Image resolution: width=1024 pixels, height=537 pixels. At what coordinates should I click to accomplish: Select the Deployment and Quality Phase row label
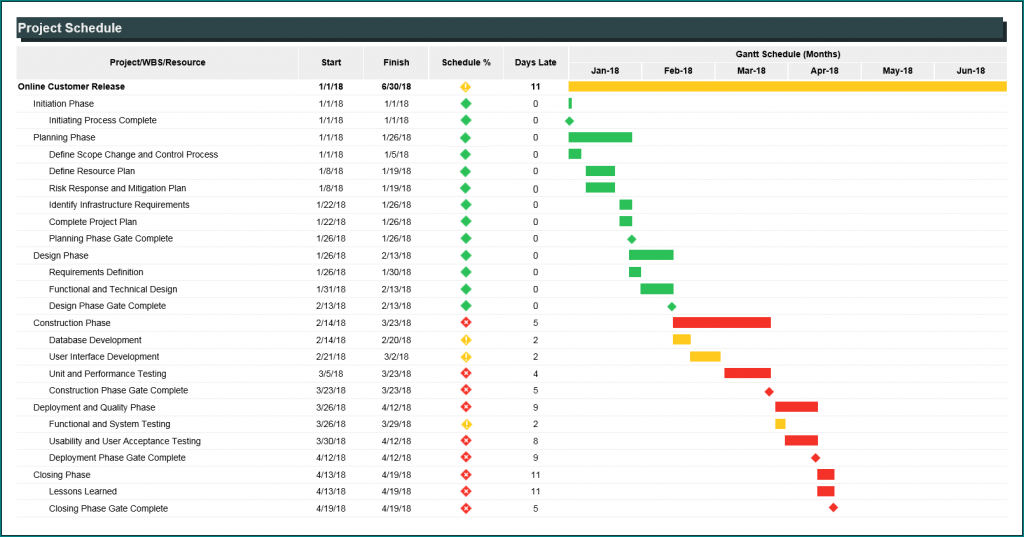[94, 407]
